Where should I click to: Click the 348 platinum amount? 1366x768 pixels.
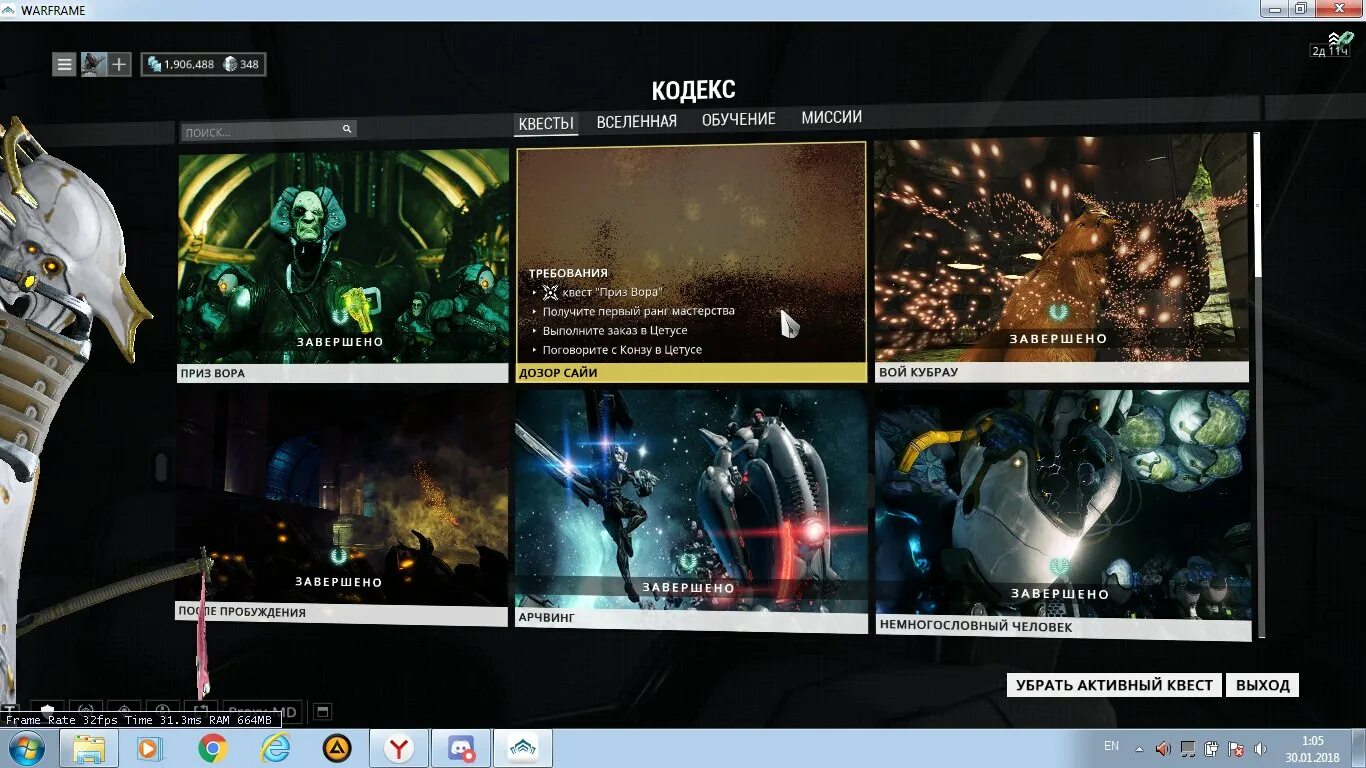tap(249, 65)
